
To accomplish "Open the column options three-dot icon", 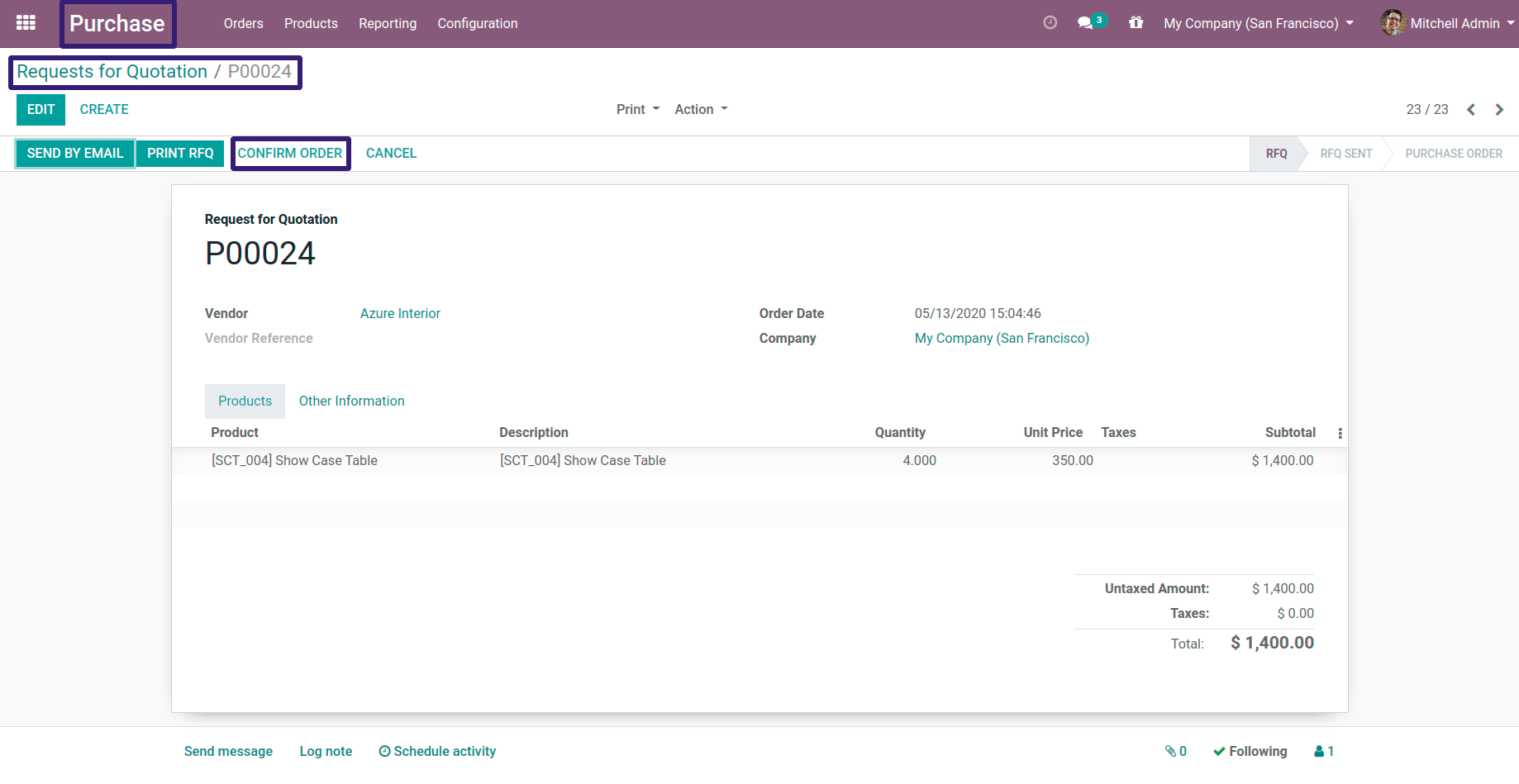I will [1340, 433].
